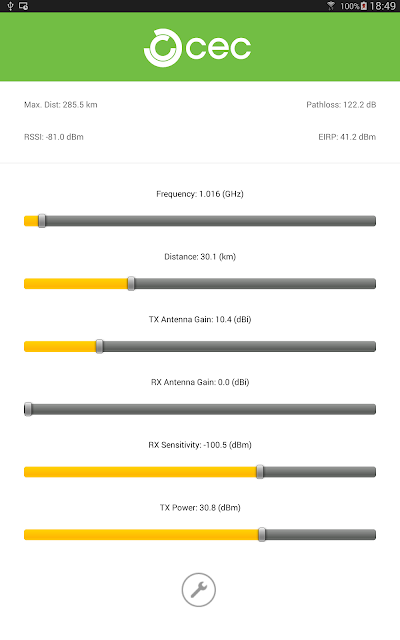Click the RX Sensitivity slider thumb
This screenshot has width=400, height=640.
pos(260,472)
